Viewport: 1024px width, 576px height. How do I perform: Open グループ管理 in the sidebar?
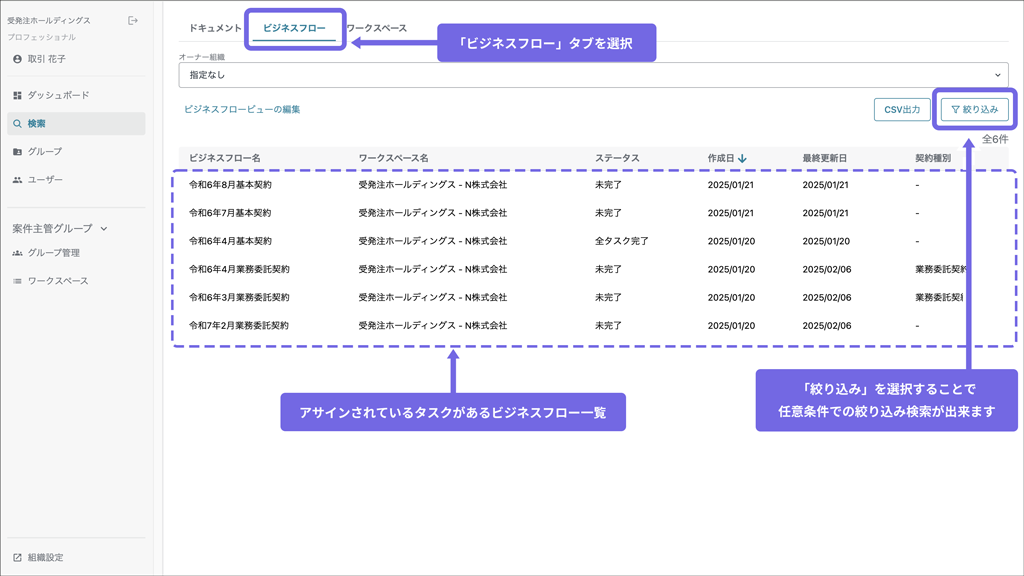(76, 253)
